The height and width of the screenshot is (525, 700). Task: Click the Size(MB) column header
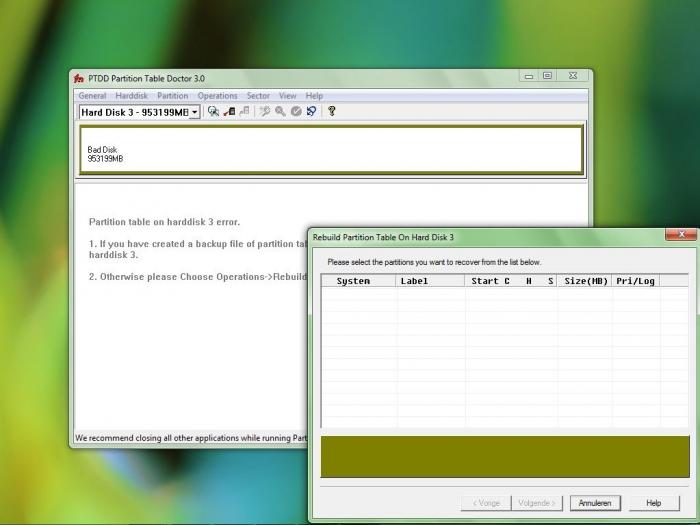click(584, 281)
